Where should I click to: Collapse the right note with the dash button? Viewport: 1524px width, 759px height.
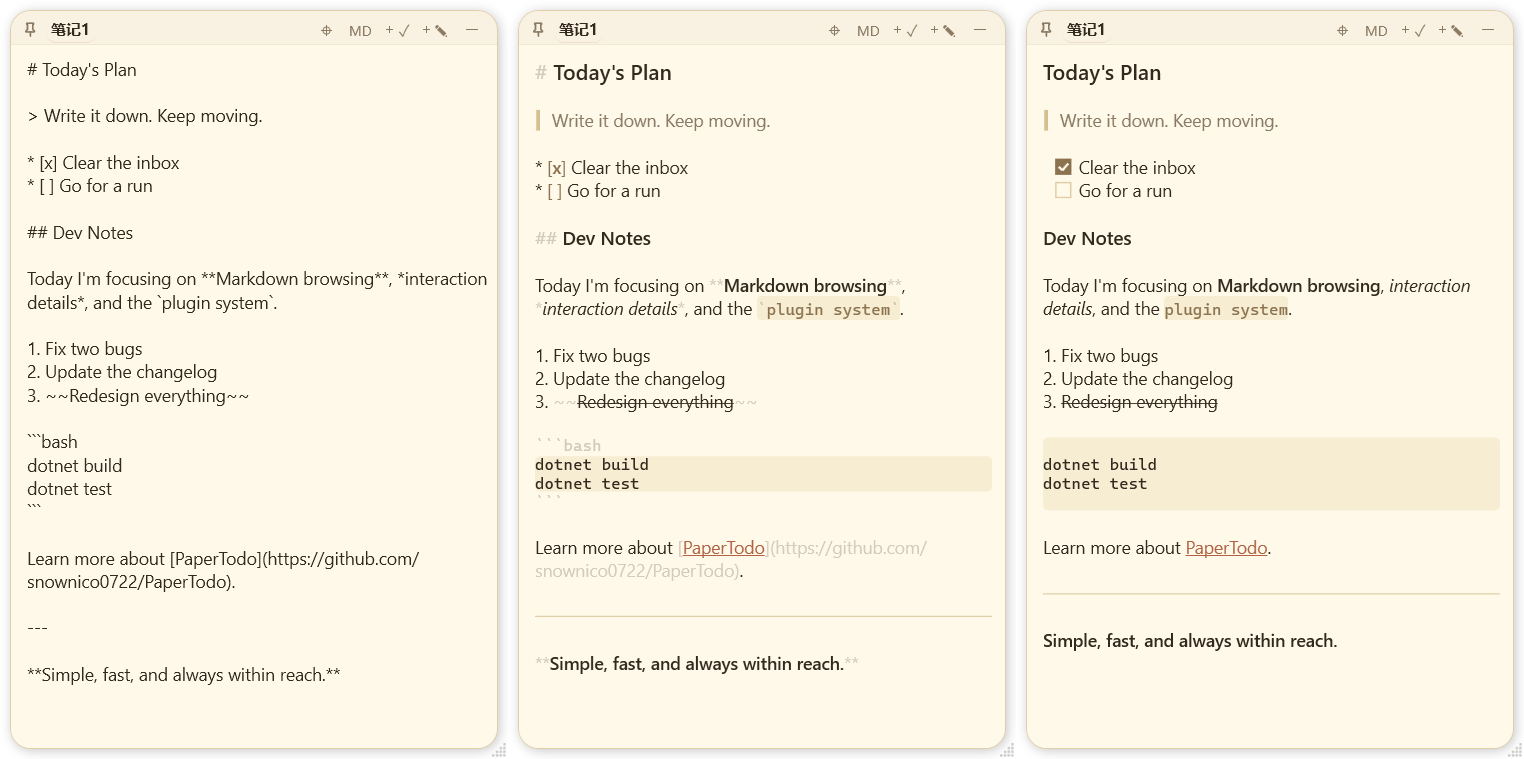pyautogui.click(x=1488, y=30)
